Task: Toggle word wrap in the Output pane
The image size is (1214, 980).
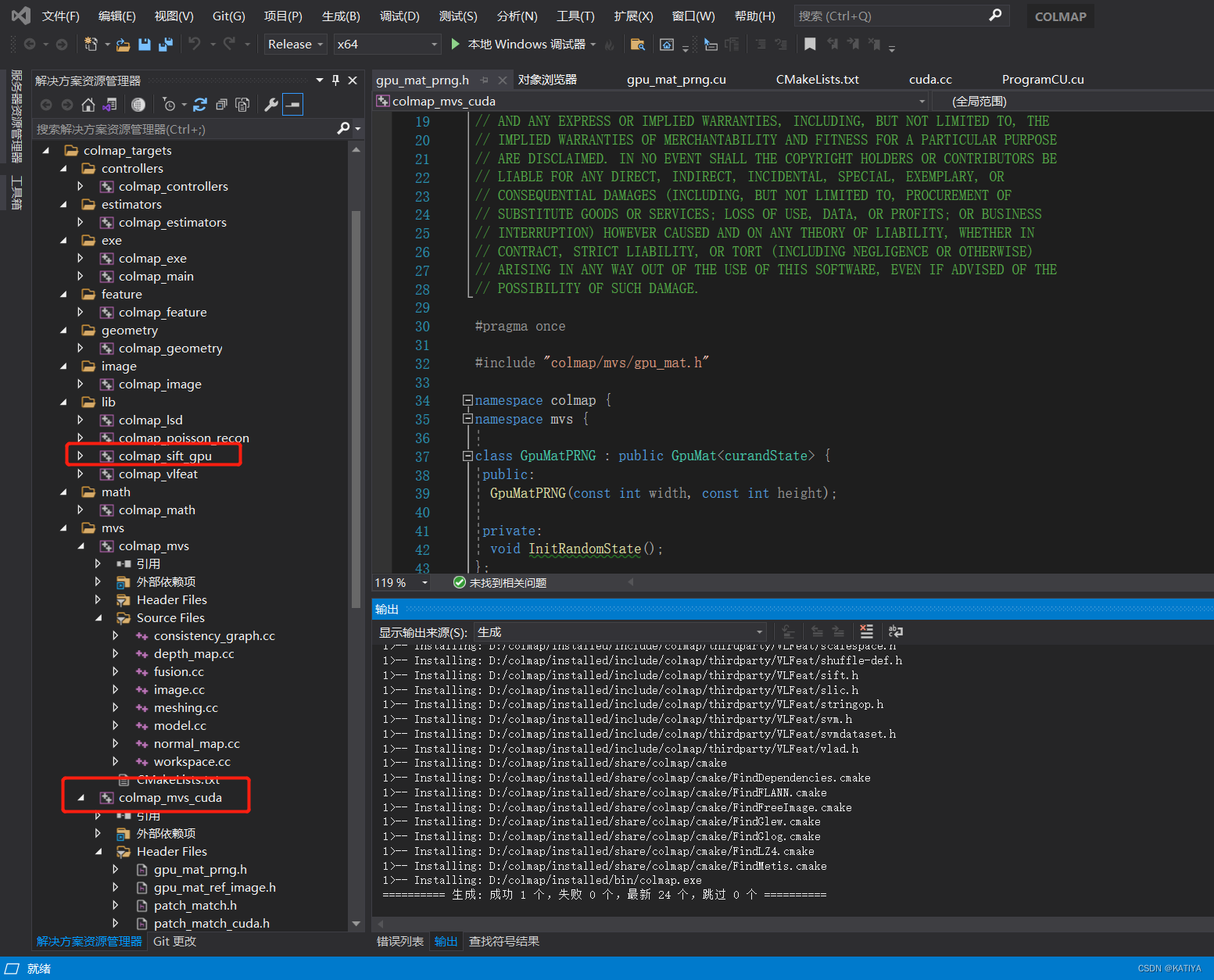Action: (x=895, y=631)
